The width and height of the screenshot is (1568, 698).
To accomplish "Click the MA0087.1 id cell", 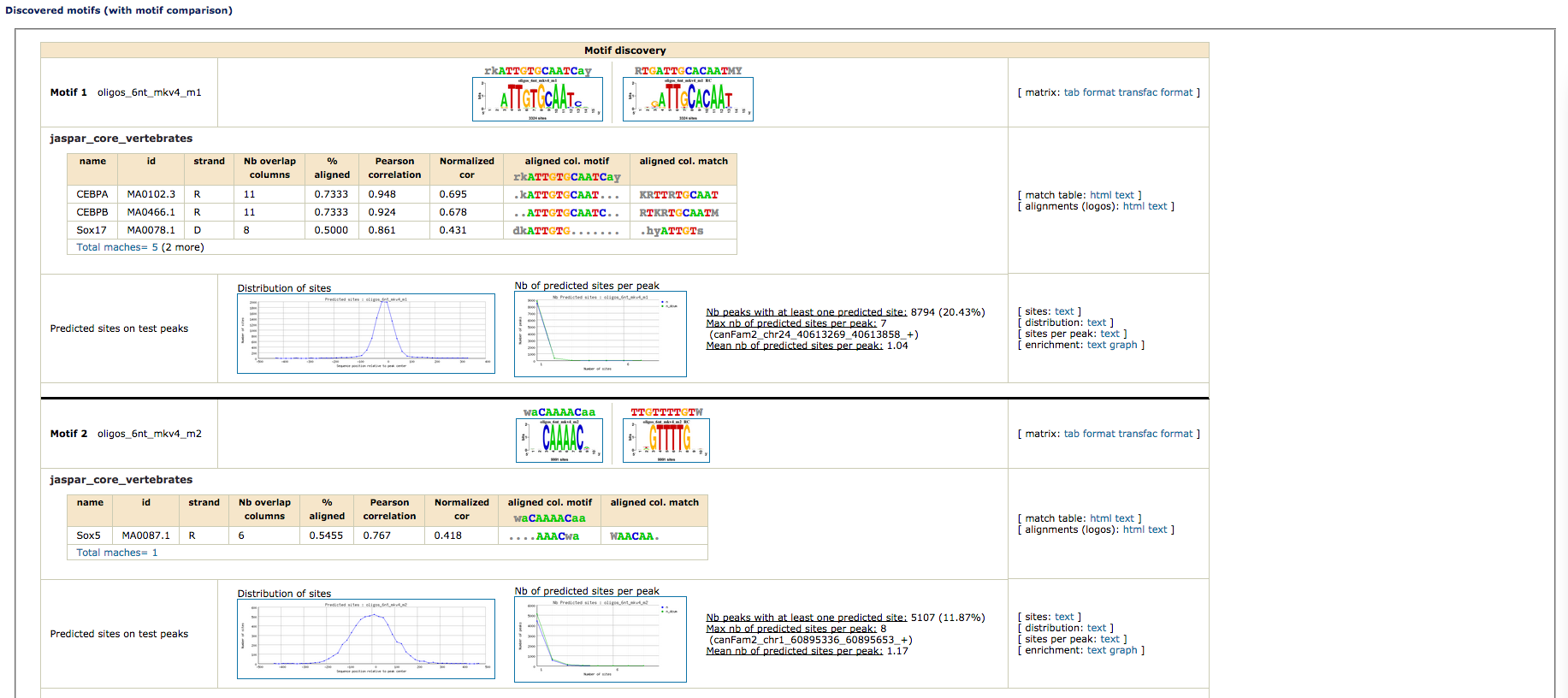I will 146,535.
